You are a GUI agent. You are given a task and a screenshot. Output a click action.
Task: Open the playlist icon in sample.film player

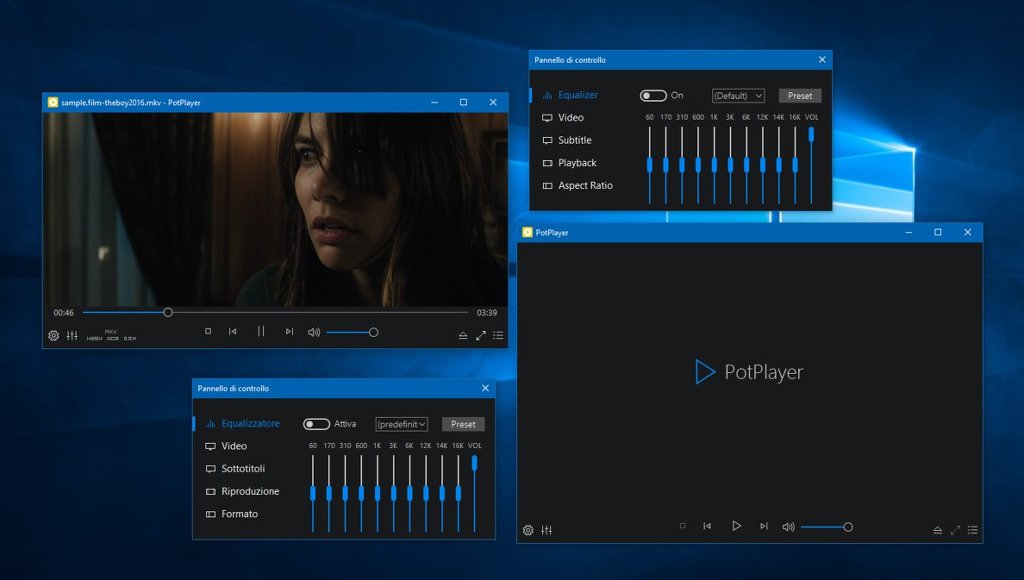(x=498, y=335)
